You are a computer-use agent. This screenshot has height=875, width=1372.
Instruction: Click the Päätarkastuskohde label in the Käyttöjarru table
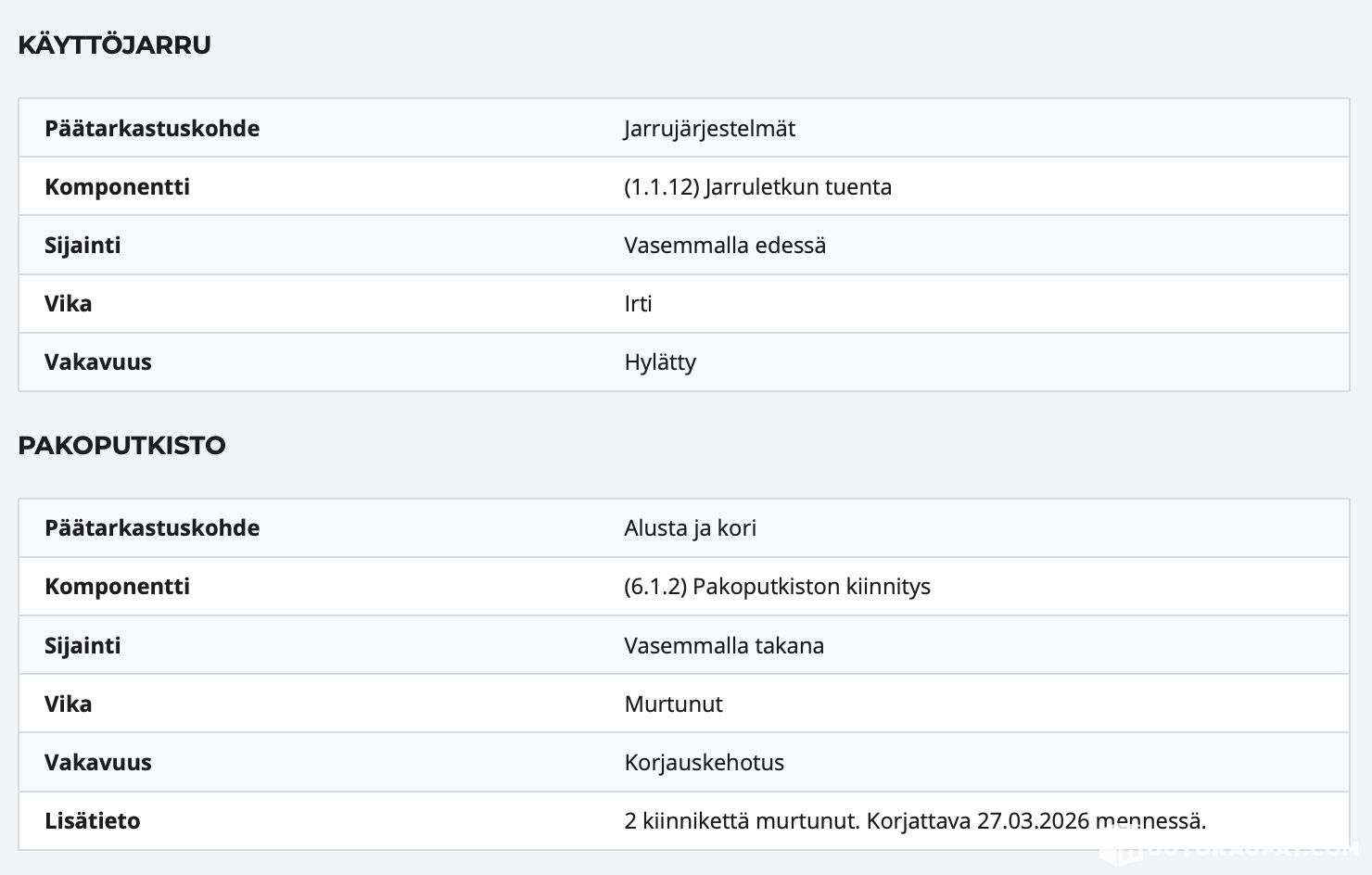152,128
